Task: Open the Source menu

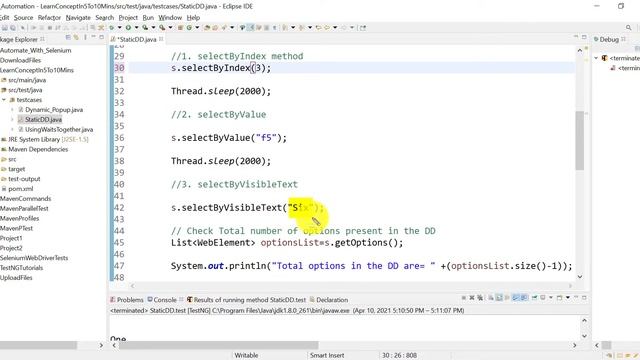Action: [x=23, y=18]
